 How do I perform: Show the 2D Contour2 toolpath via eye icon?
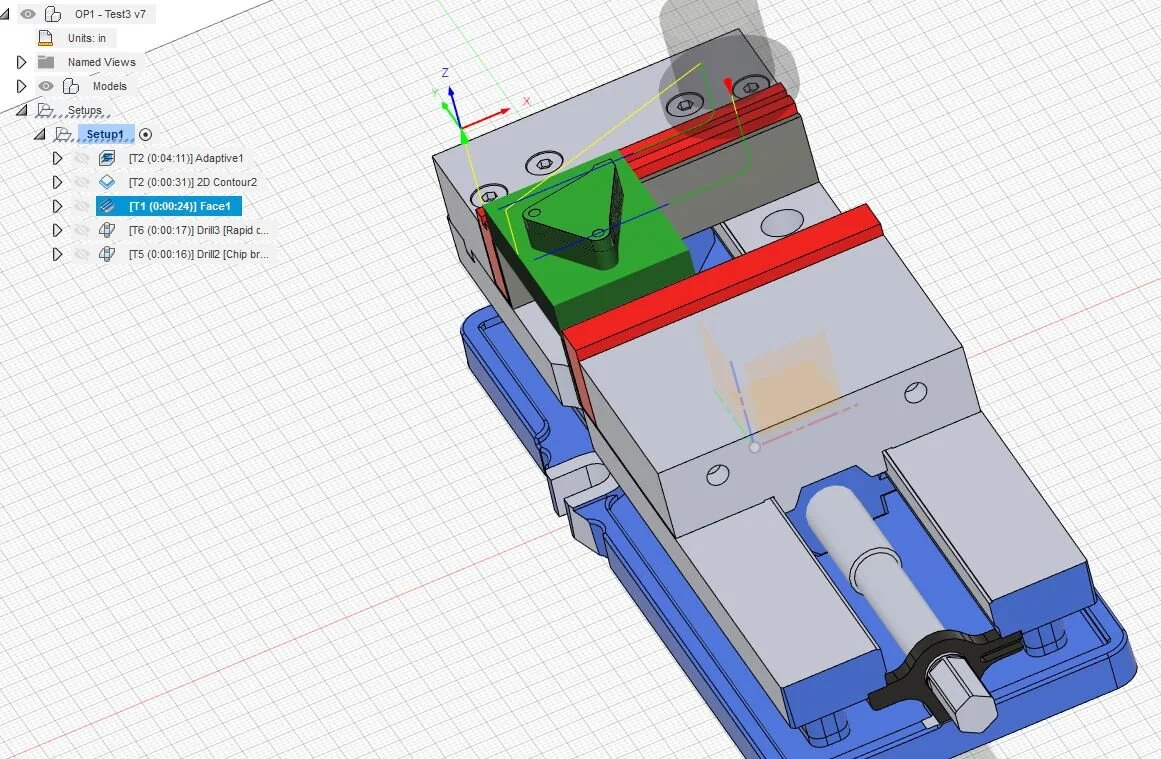(82, 181)
